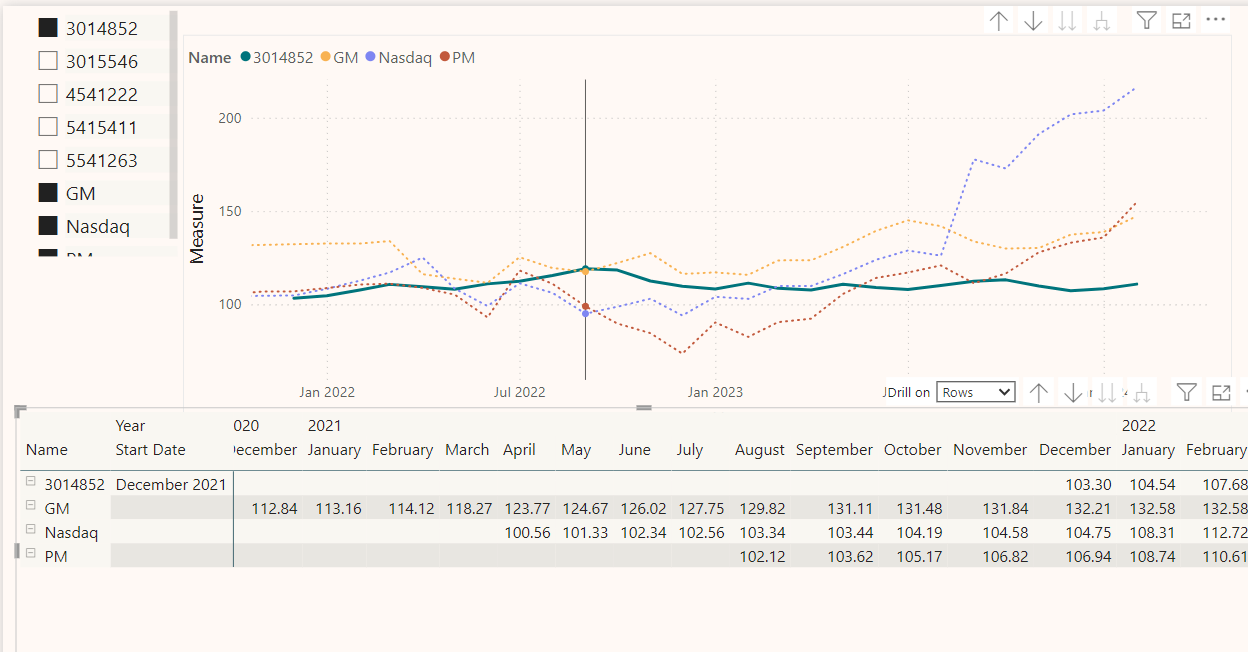This screenshot has height=652, width=1248.
Task: Select the red PM data point on the vertical line
Action: click(x=585, y=306)
